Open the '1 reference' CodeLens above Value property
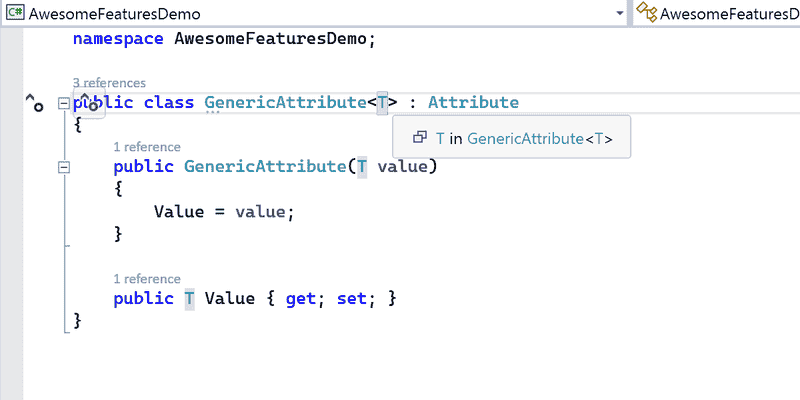 (147, 279)
